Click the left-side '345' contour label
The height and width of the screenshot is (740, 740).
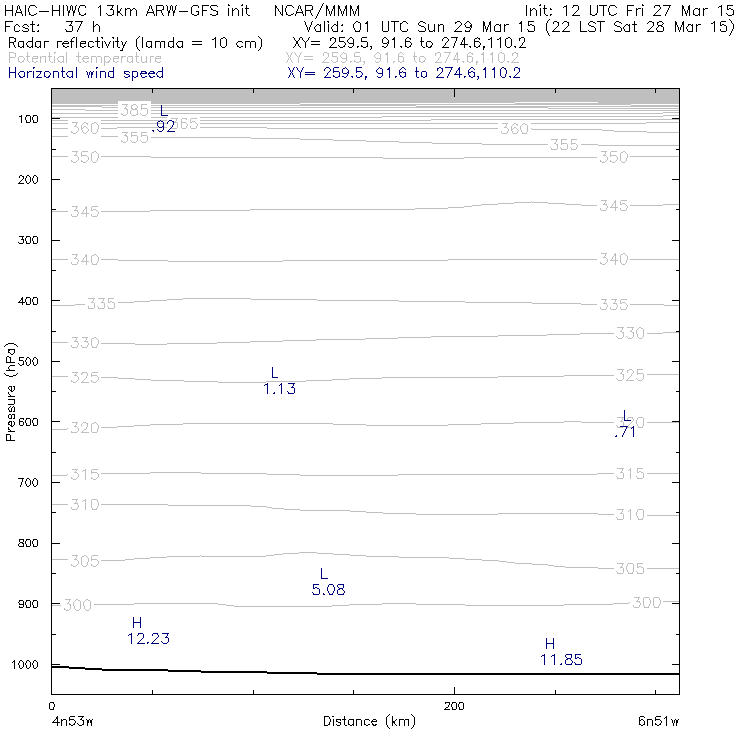(x=84, y=211)
